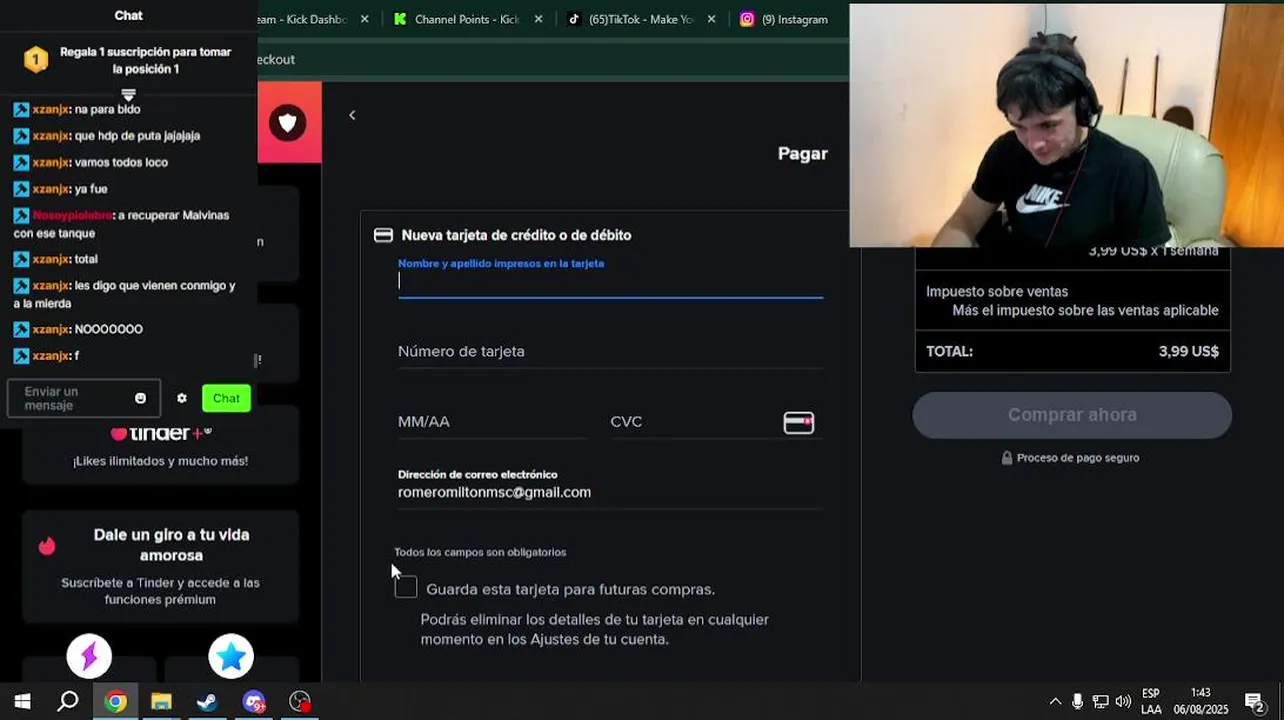1284x720 pixels.
Task: Click the Tinder+ plan card
Action: pyautogui.click(x=161, y=445)
